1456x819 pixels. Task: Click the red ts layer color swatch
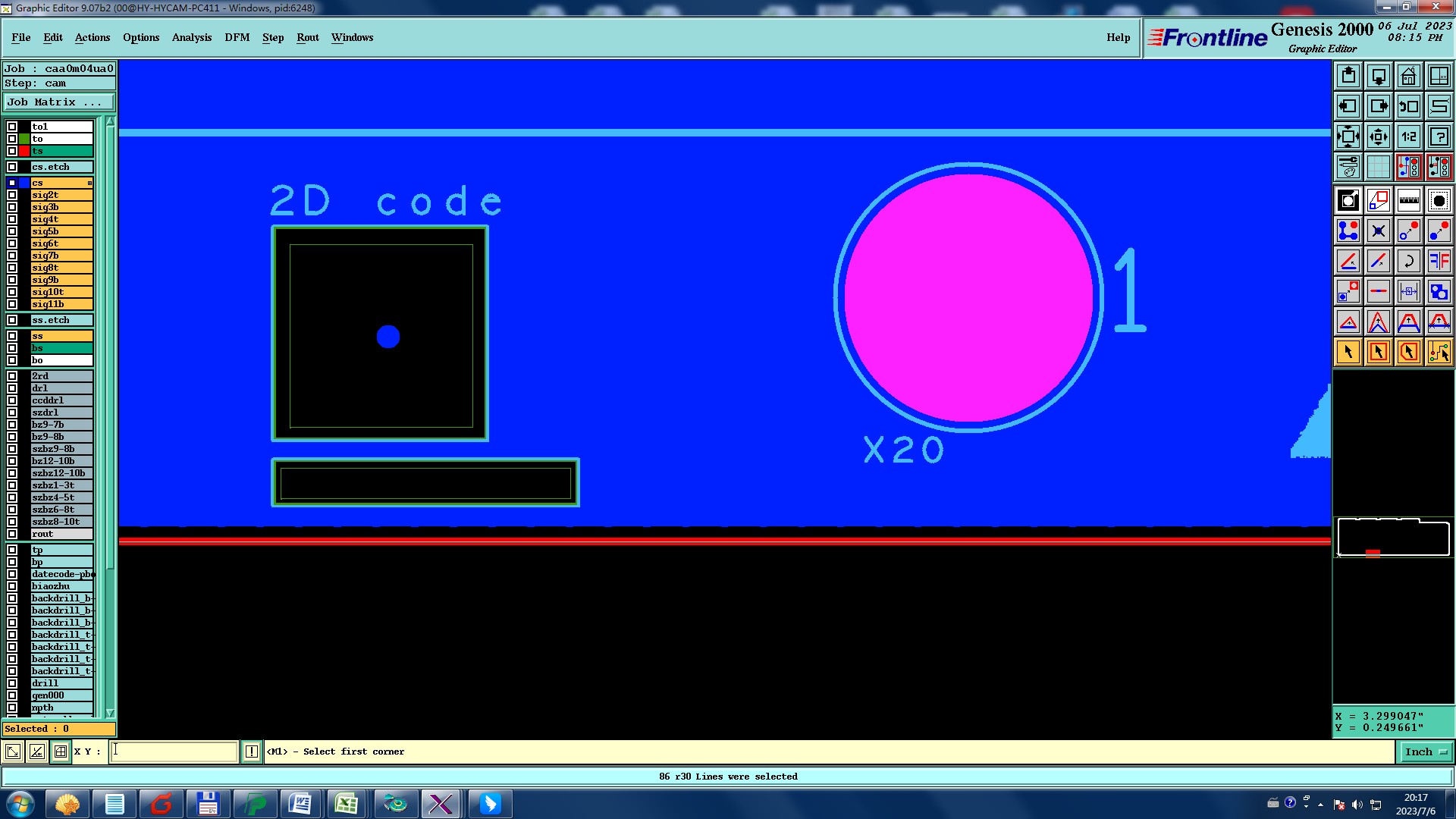coord(24,151)
